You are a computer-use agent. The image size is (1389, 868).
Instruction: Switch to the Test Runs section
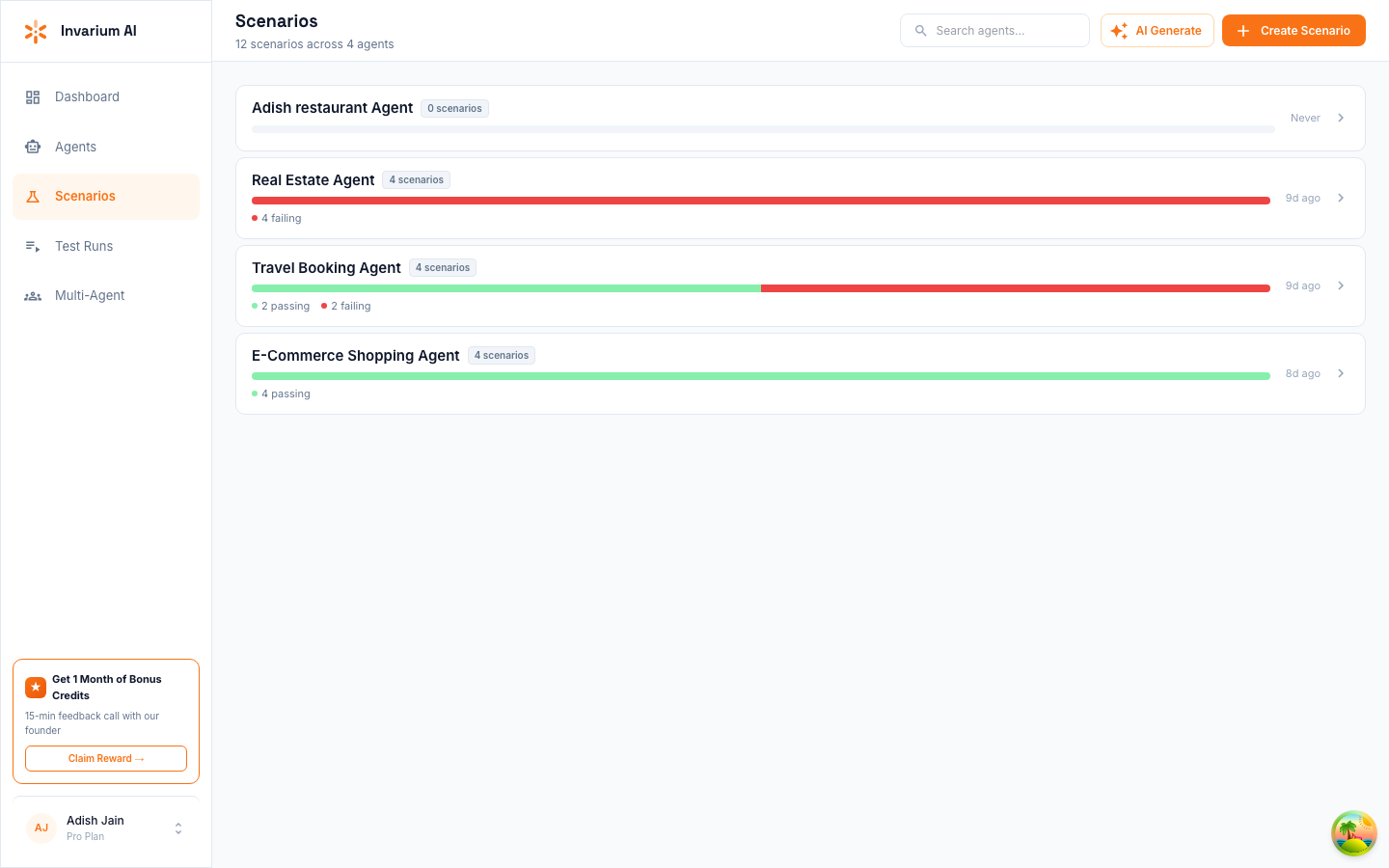[x=84, y=246]
